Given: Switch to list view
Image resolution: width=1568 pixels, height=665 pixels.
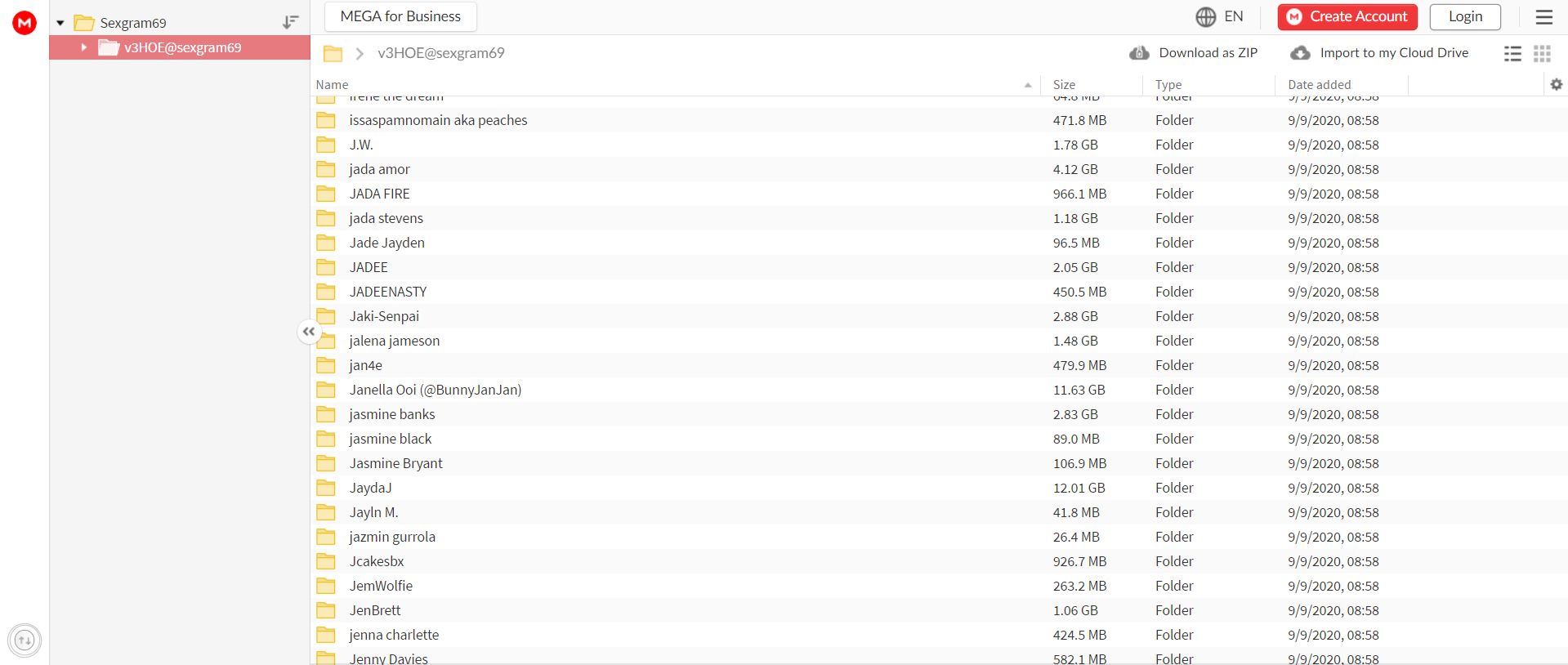Looking at the screenshot, I should point(1512,53).
